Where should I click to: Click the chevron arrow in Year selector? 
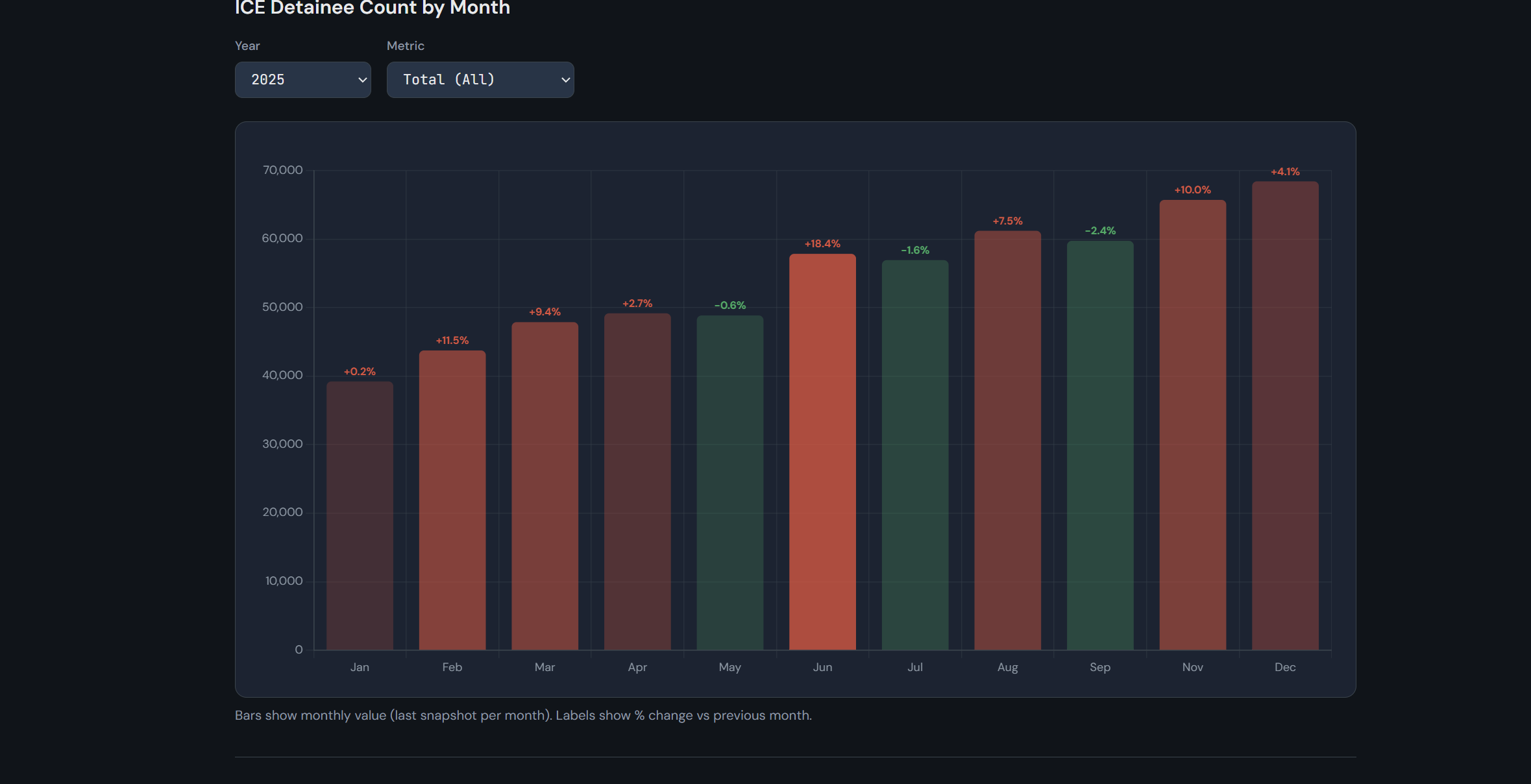pos(362,80)
